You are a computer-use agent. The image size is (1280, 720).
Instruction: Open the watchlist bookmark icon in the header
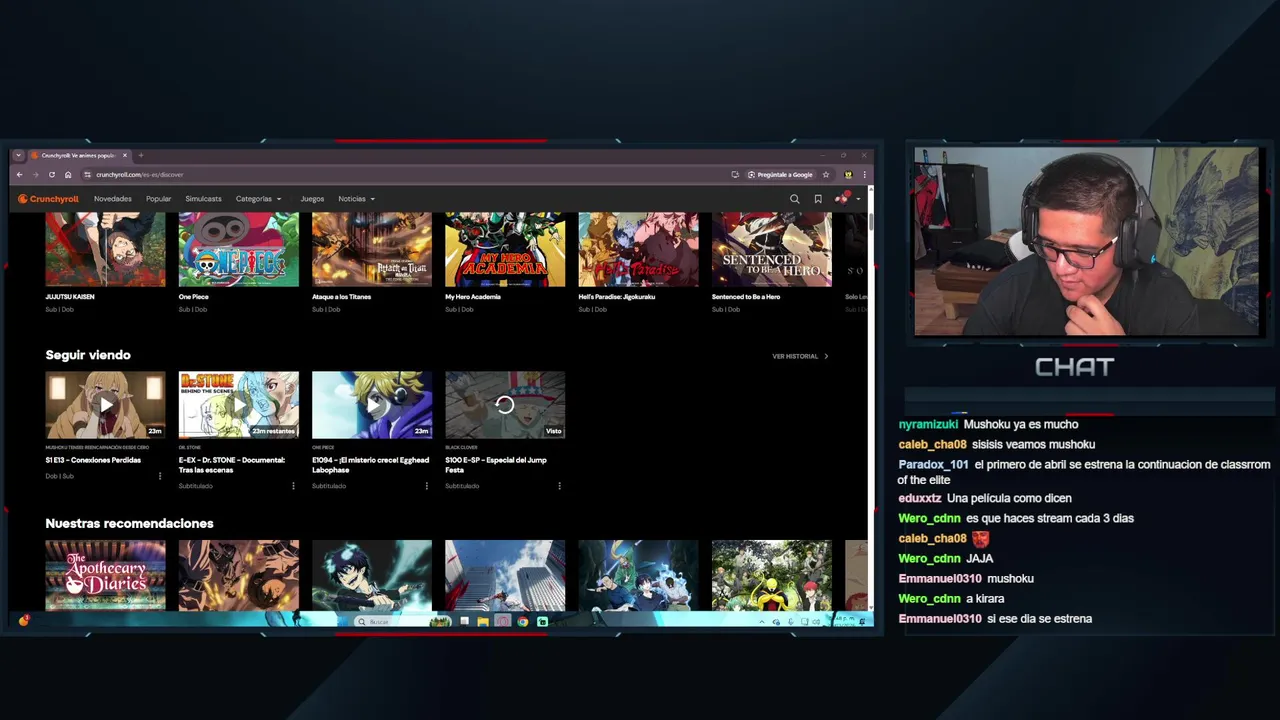click(818, 199)
